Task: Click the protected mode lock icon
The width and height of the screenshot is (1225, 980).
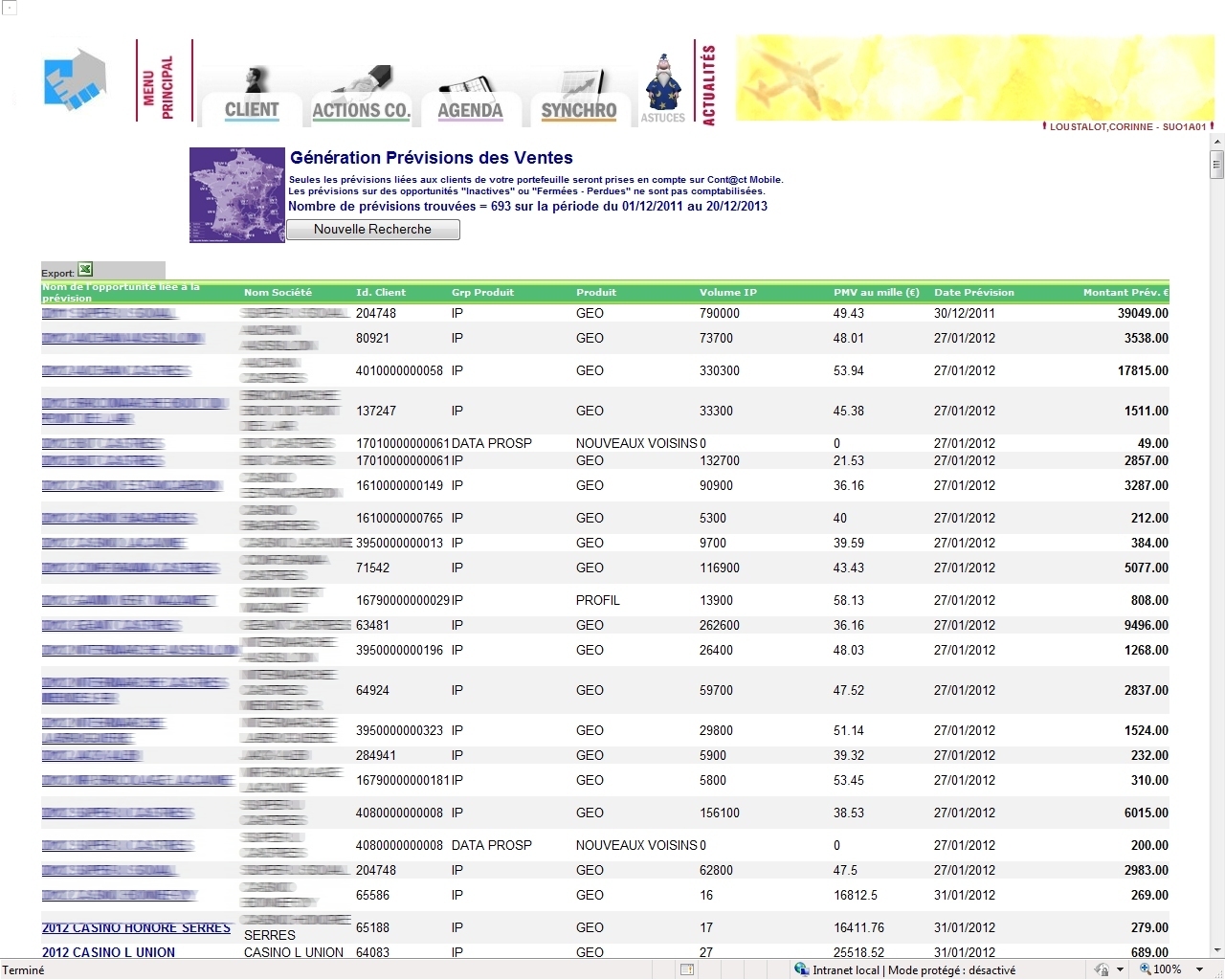Action: [x=1102, y=969]
